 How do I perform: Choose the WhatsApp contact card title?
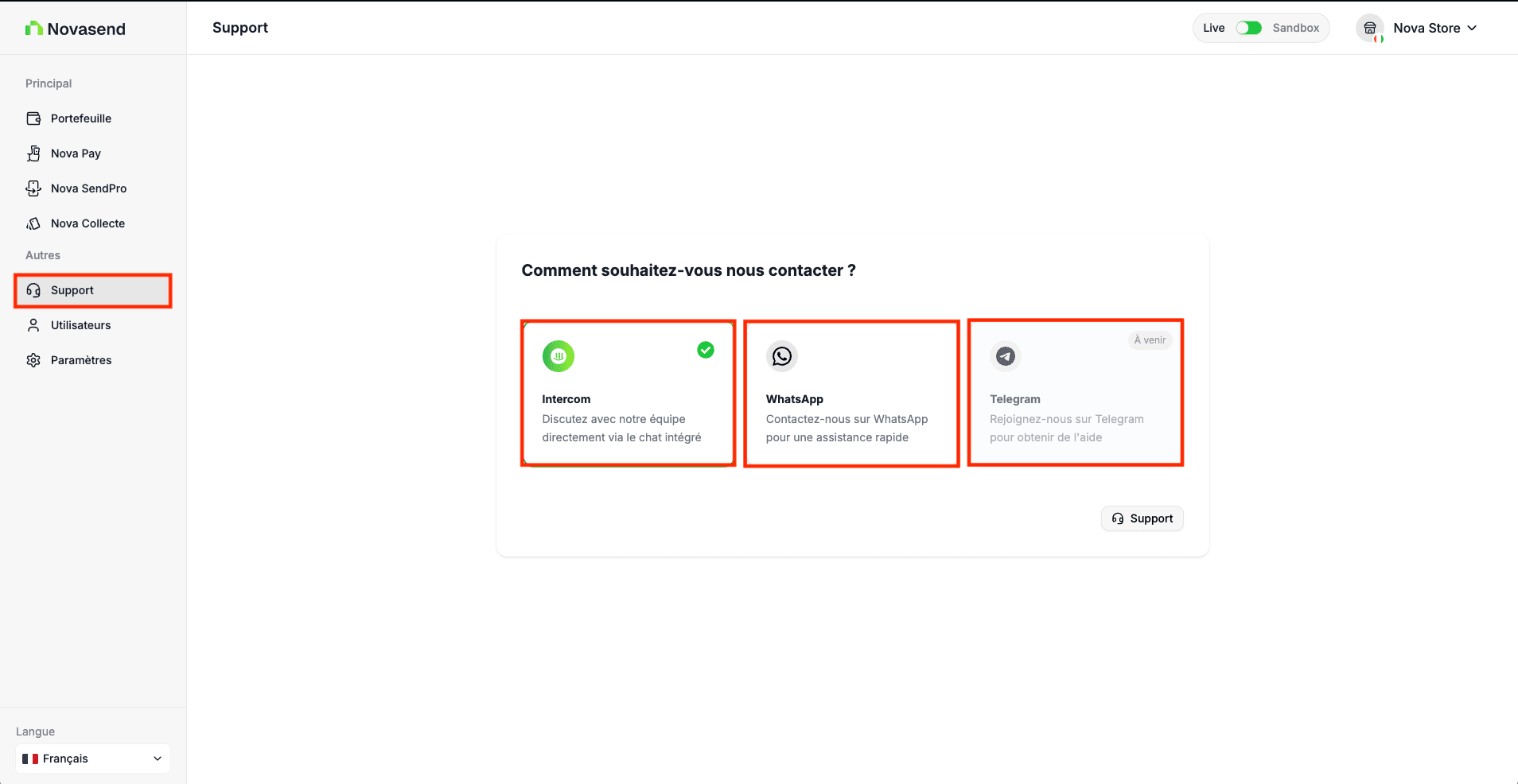(795, 399)
